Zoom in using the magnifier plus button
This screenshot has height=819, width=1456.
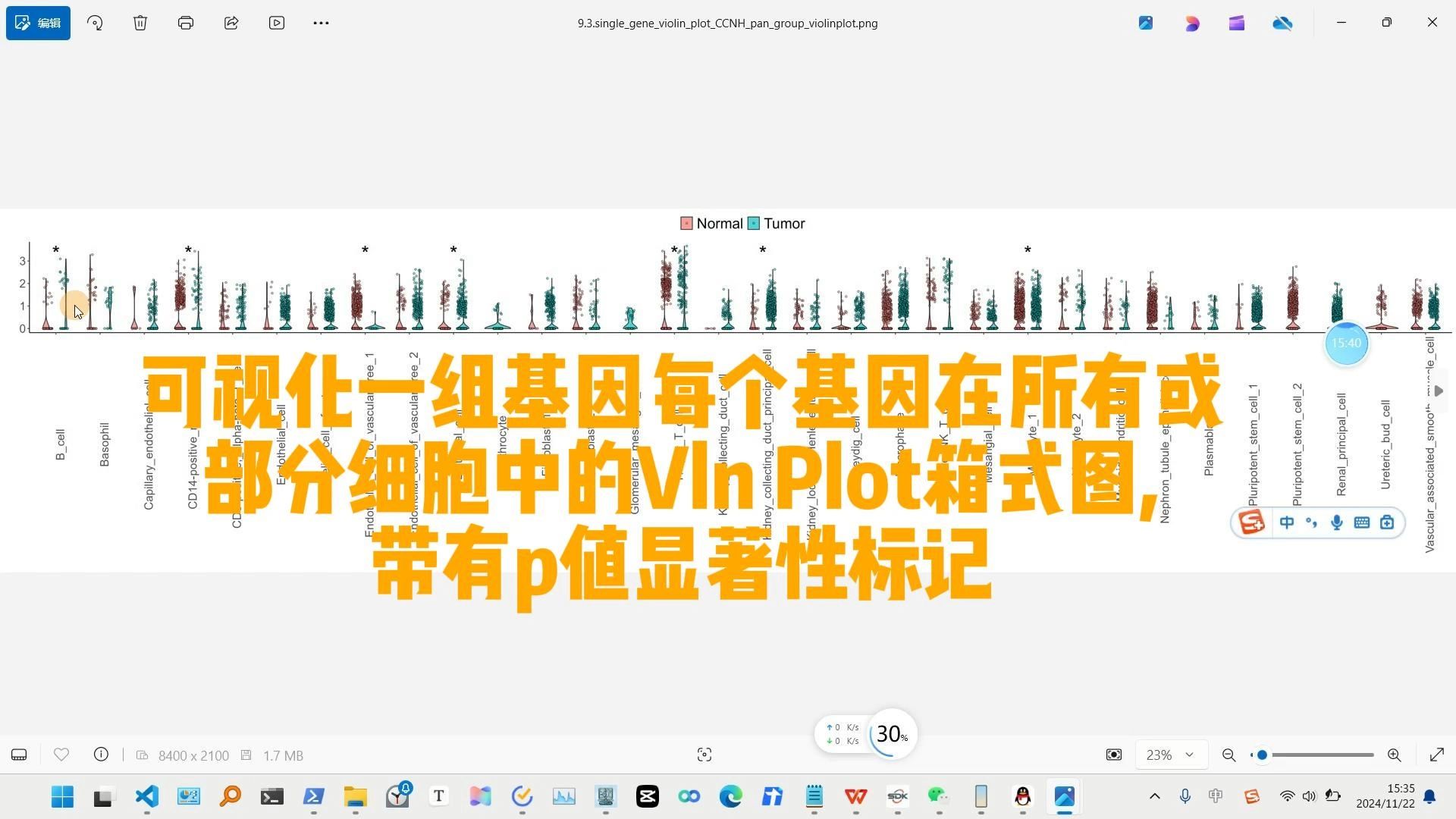pyautogui.click(x=1394, y=755)
